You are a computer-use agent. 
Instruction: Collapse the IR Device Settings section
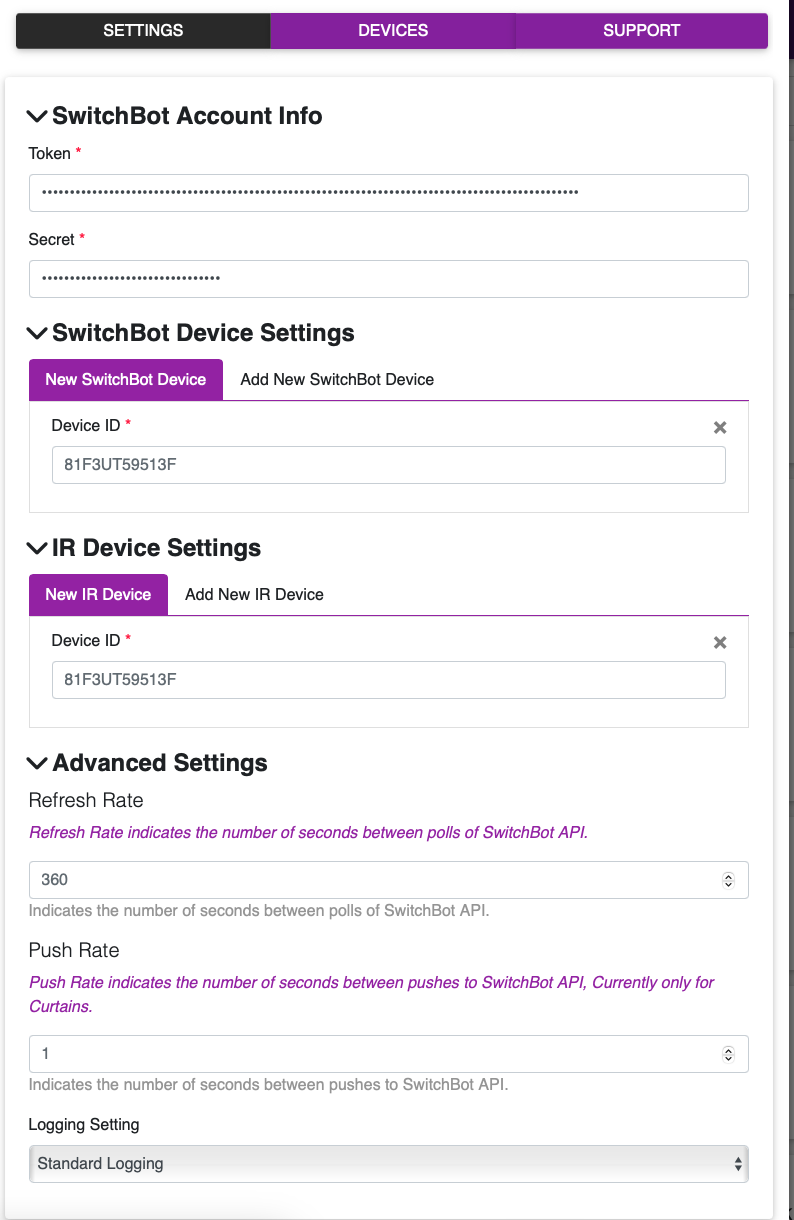coord(36,548)
